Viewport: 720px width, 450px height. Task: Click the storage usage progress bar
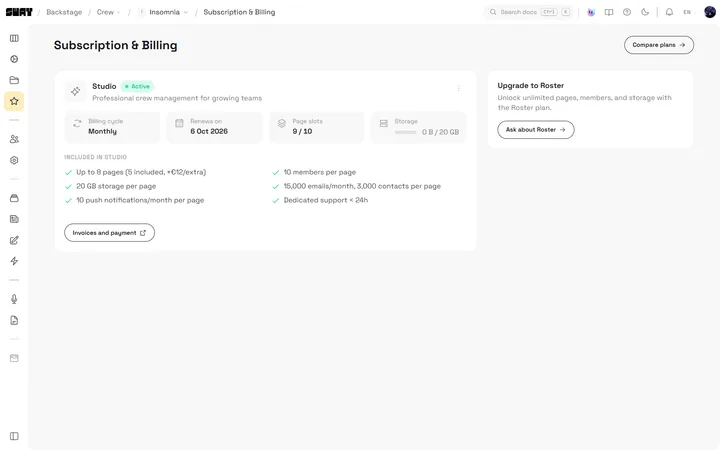coord(405,132)
